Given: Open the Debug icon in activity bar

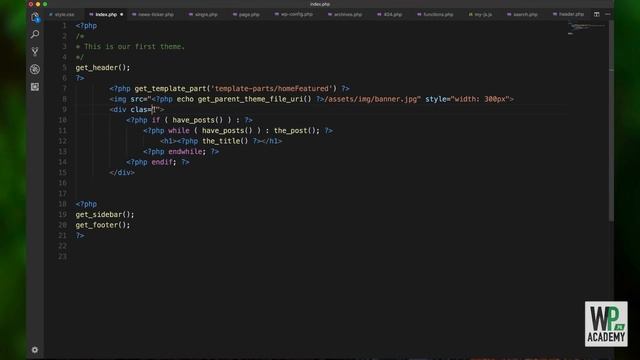Looking at the screenshot, I should click(x=35, y=69).
